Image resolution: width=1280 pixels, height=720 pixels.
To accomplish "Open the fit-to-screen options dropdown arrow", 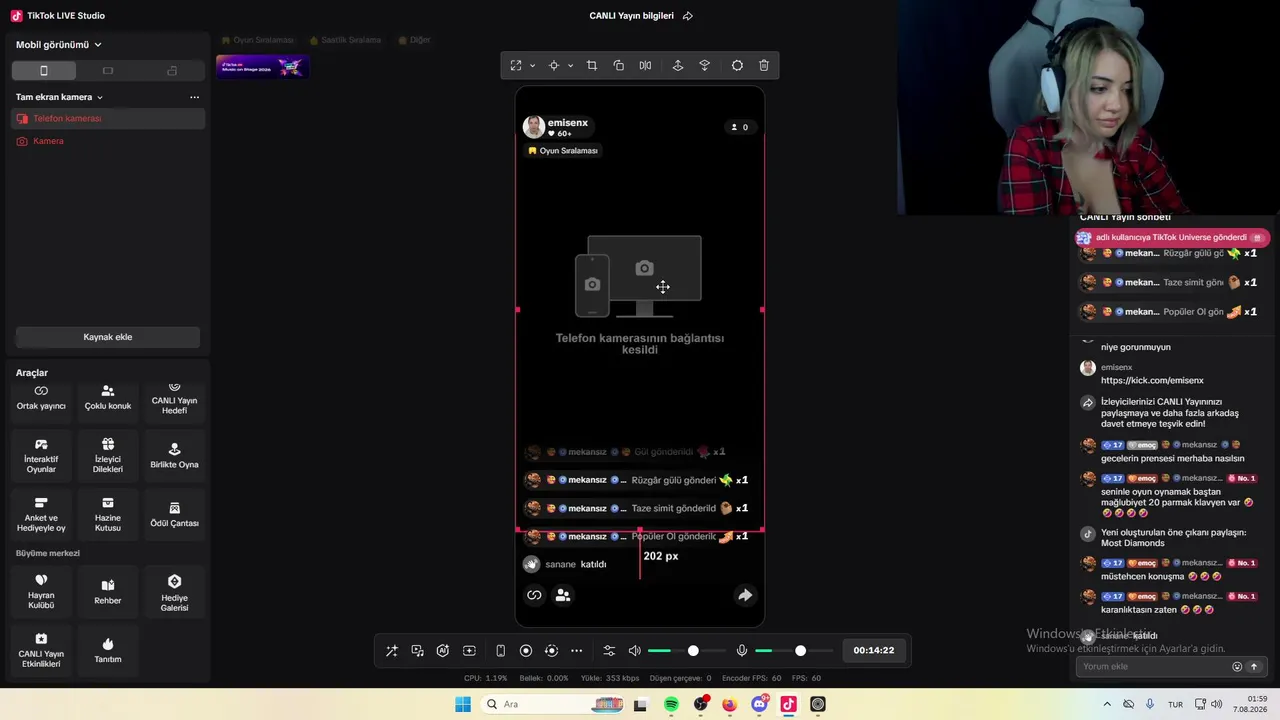I will click(x=532, y=66).
